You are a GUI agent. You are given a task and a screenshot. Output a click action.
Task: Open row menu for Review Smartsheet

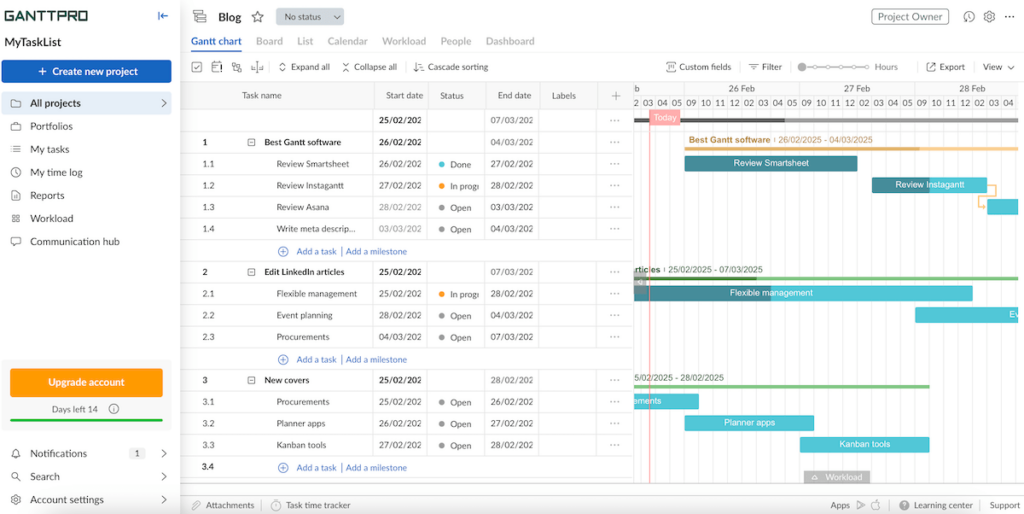point(615,164)
